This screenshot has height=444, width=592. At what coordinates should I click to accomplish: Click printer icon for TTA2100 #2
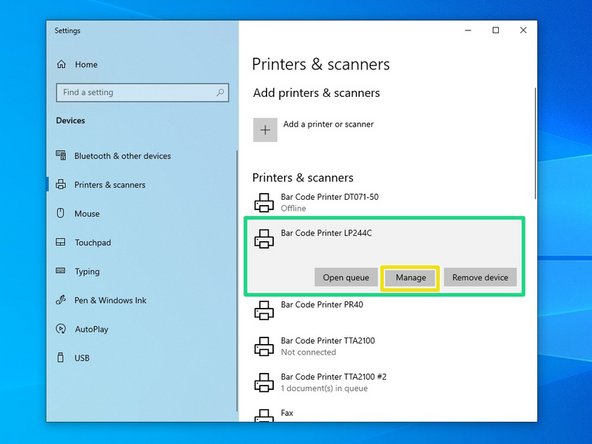[x=264, y=382]
